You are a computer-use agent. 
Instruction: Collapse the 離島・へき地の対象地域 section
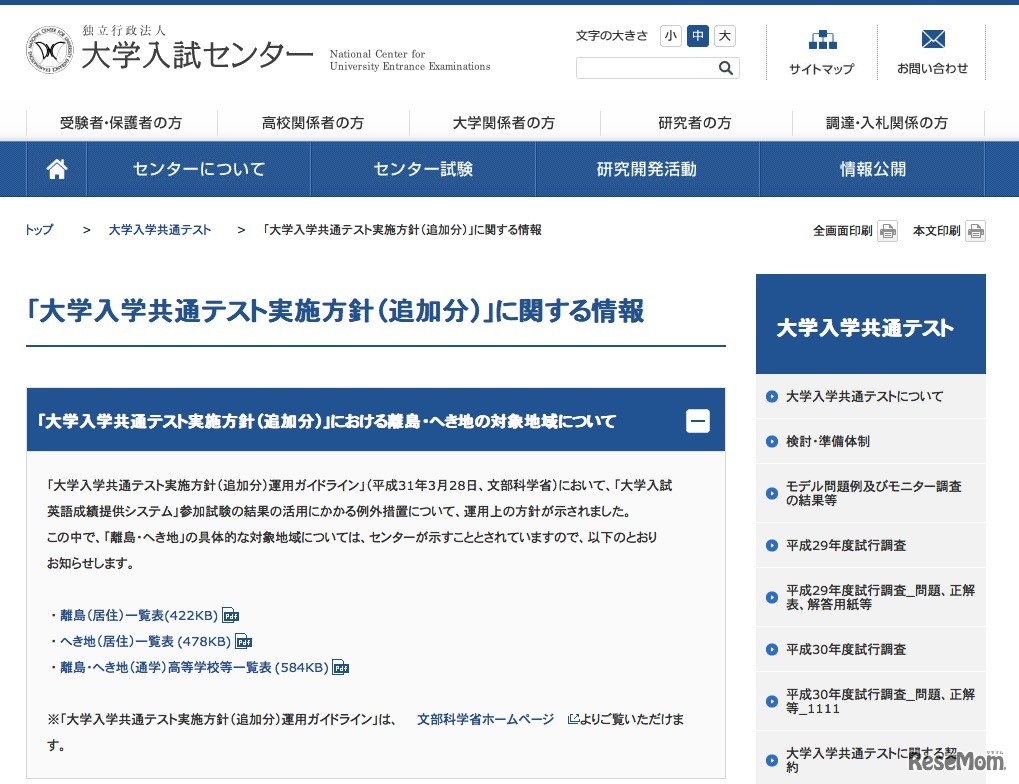[697, 421]
